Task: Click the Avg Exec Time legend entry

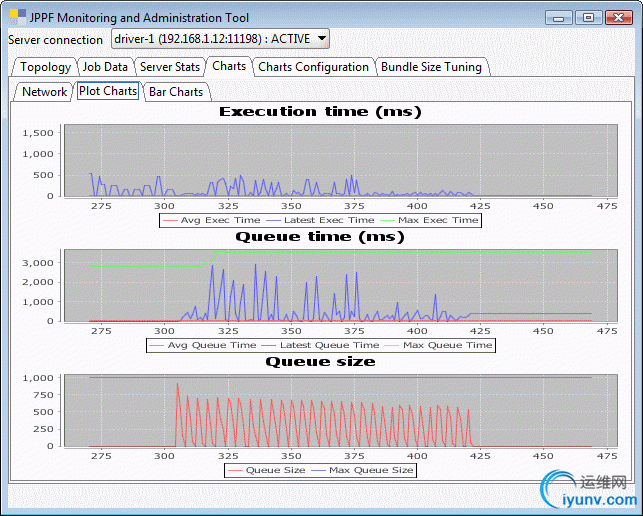Action: pyautogui.click(x=212, y=220)
